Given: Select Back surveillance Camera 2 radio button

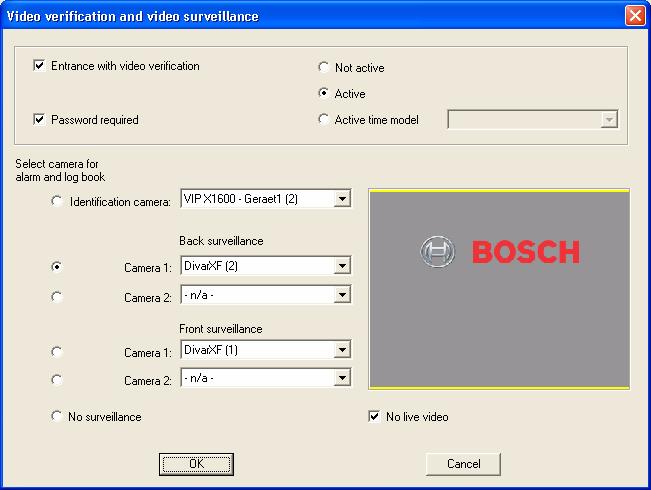Looking at the screenshot, I should pyautogui.click(x=56, y=297).
